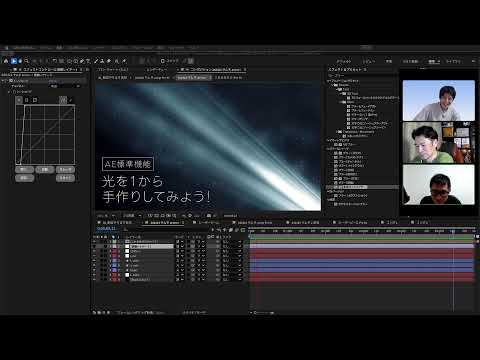The image size is (480, 360).
Task: Switch to the Layer (none) viewer tab
Action: (x=157, y=70)
